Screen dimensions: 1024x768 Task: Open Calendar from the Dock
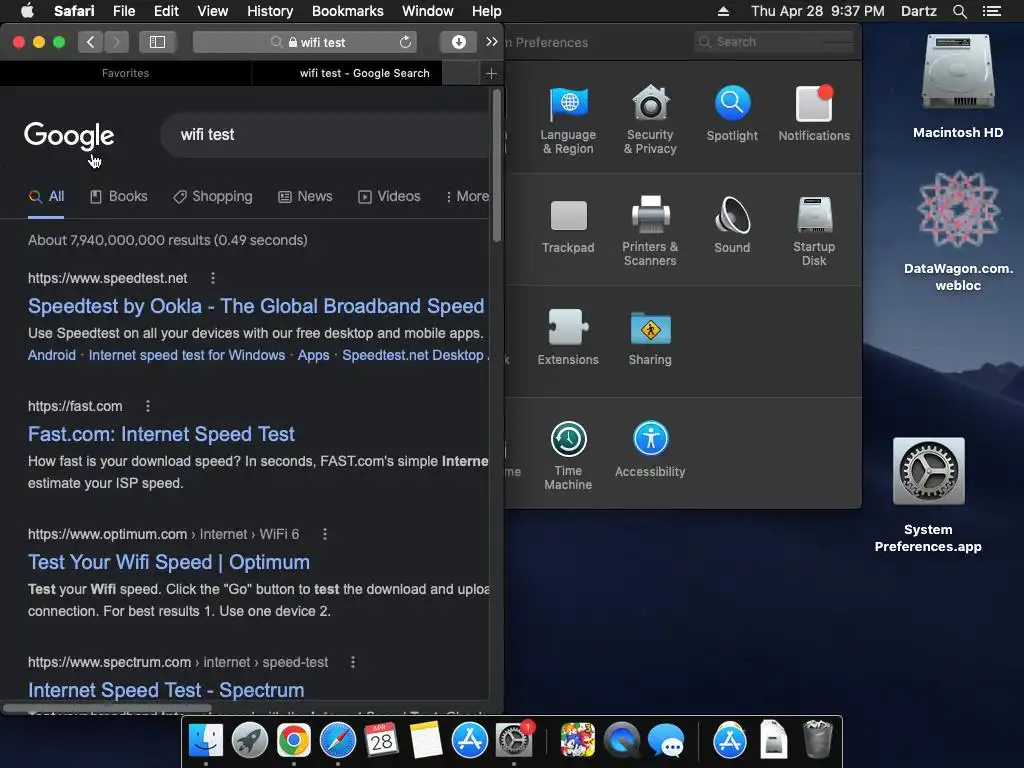point(381,741)
